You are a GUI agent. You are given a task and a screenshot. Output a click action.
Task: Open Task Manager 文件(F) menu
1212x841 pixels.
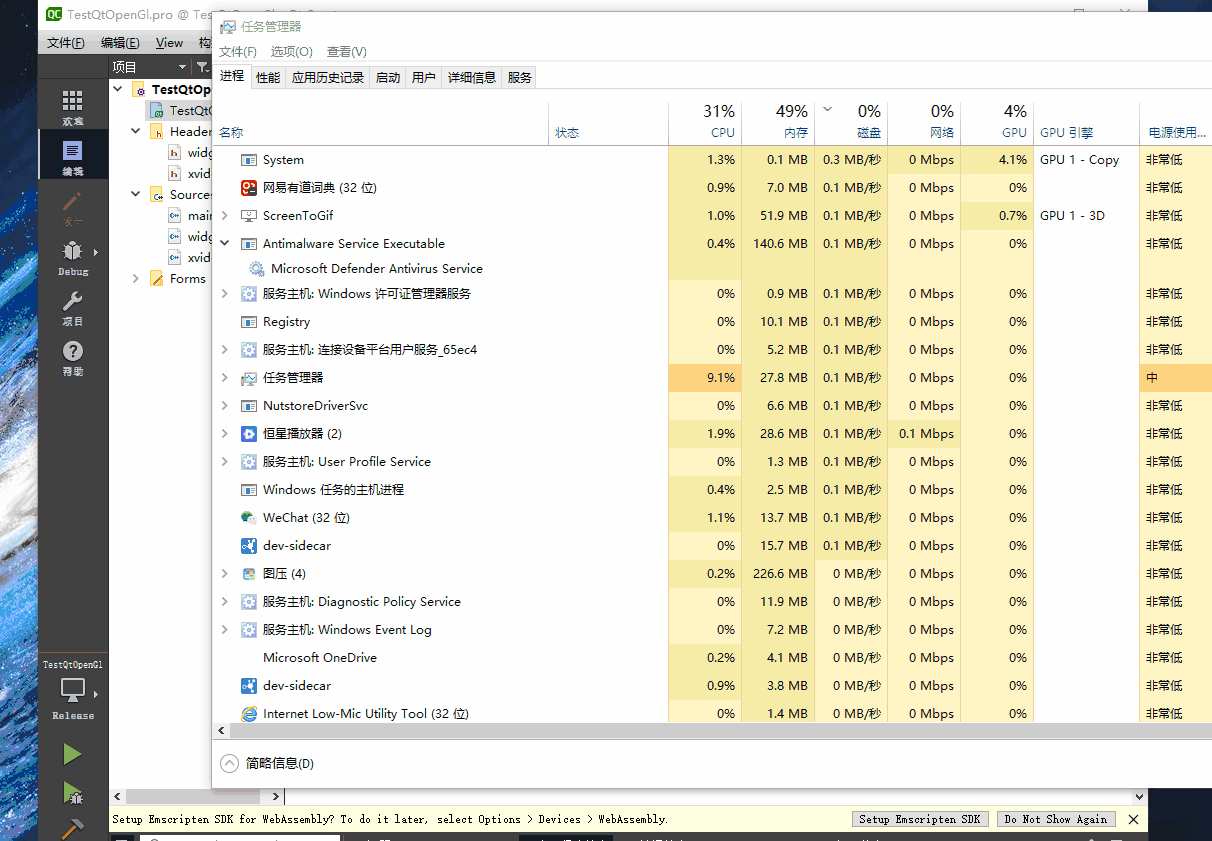[238, 52]
